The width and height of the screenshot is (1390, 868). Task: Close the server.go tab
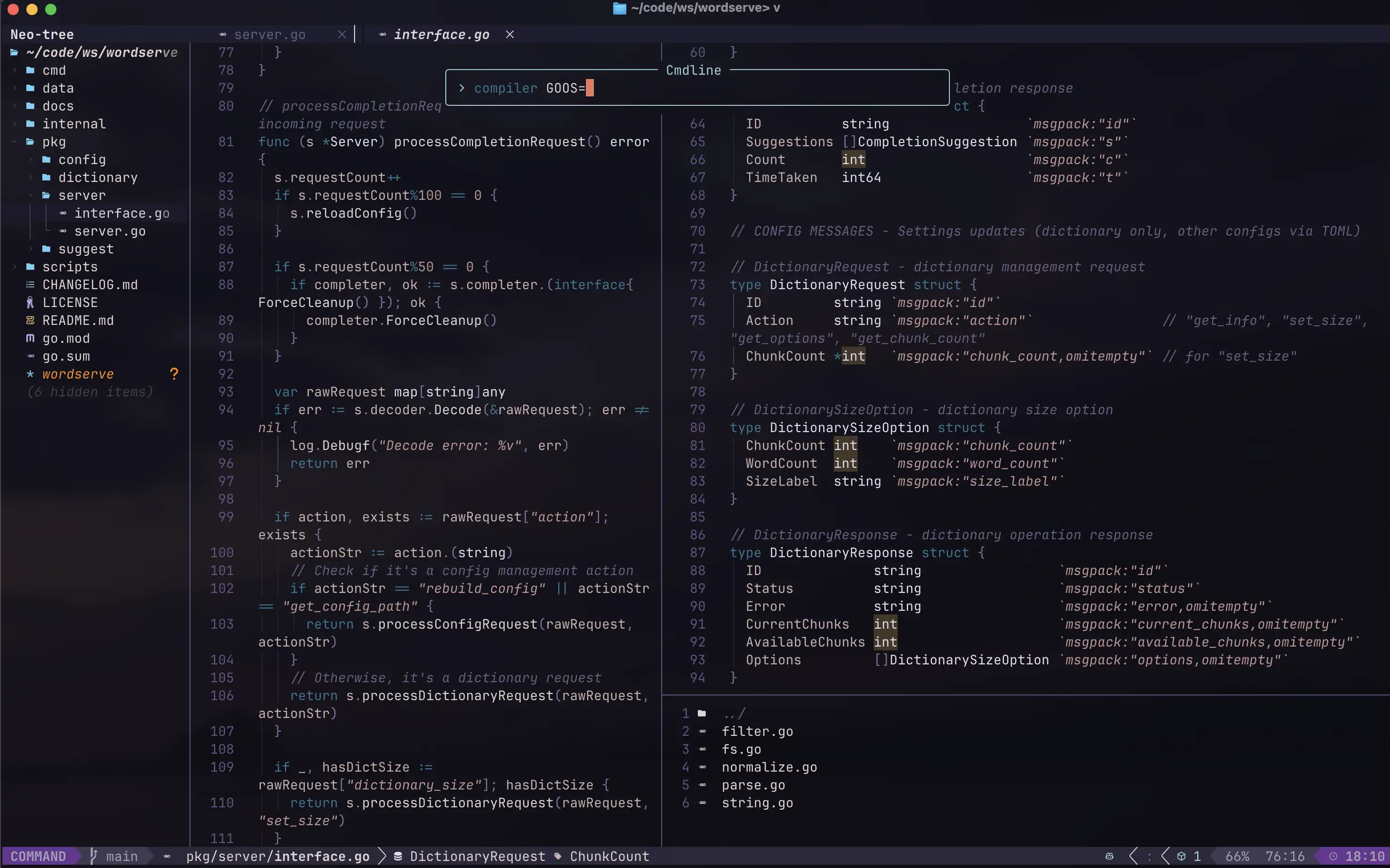coord(341,35)
